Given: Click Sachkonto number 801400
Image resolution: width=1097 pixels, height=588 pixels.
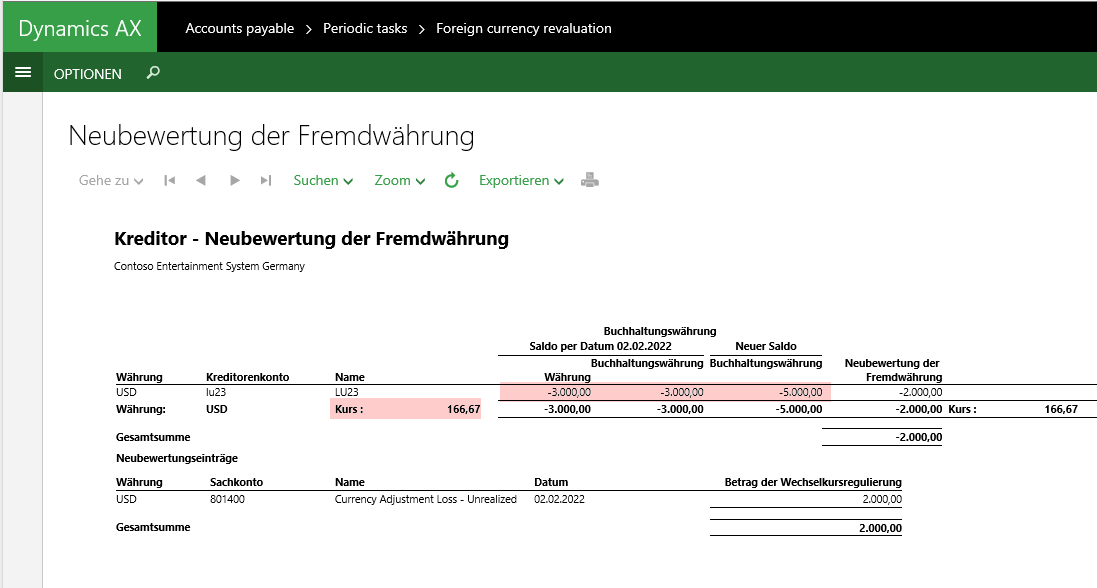Looking at the screenshot, I should pyautogui.click(x=227, y=499).
